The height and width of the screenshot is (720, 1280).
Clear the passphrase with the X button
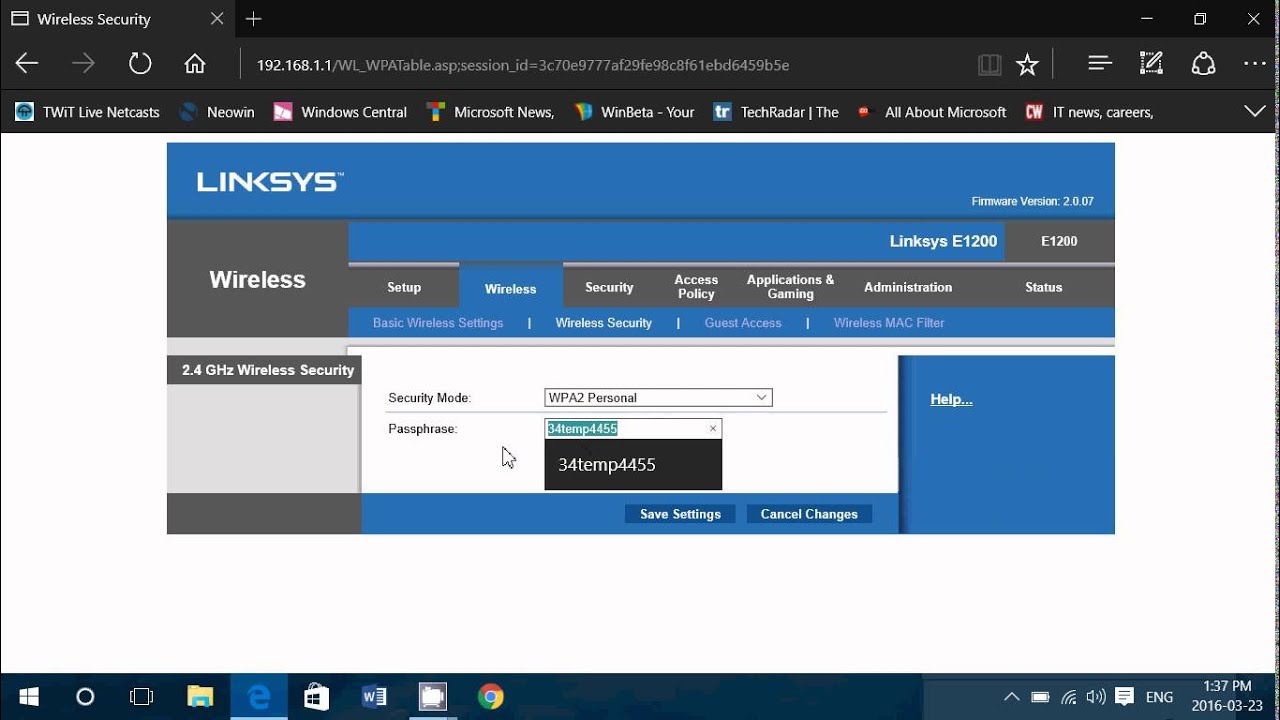[x=713, y=429]
